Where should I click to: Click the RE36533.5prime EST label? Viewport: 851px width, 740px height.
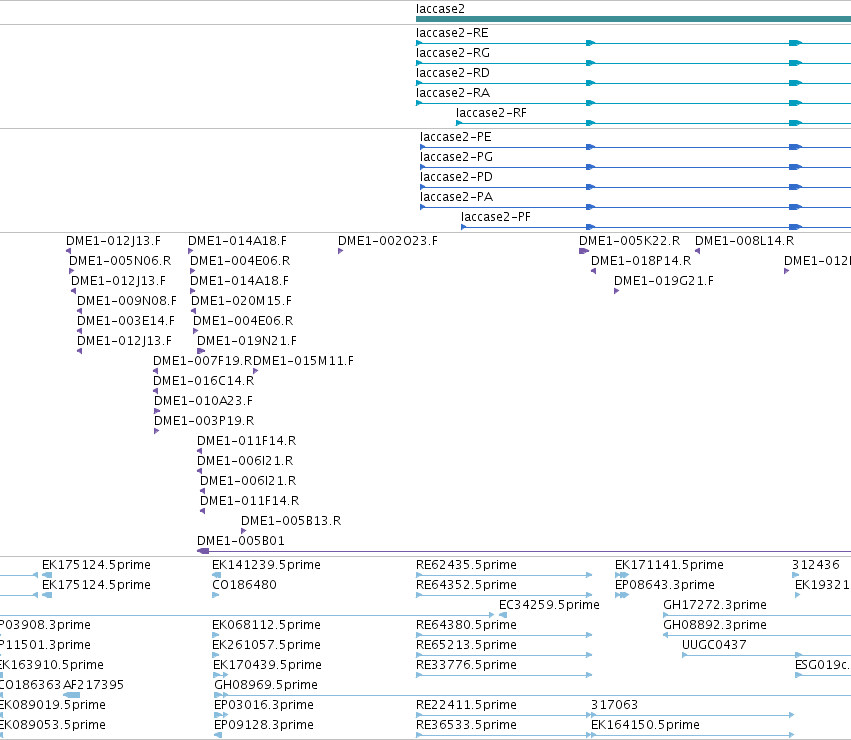coord(466,725)
